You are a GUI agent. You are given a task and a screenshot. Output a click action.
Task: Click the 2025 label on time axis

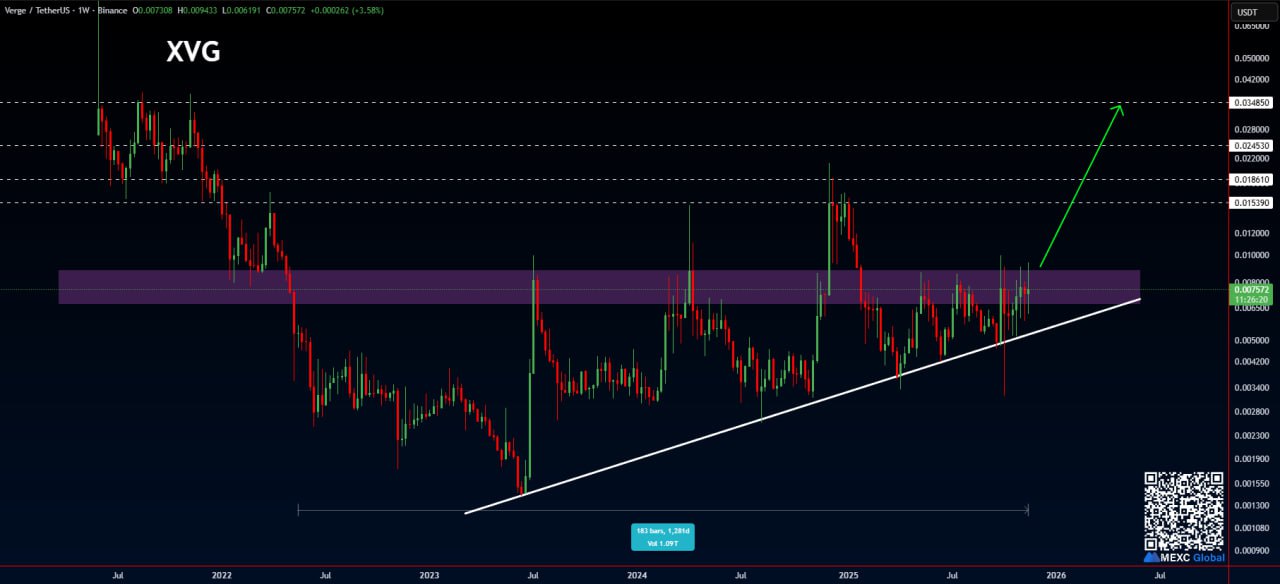[x=848, y=575]
